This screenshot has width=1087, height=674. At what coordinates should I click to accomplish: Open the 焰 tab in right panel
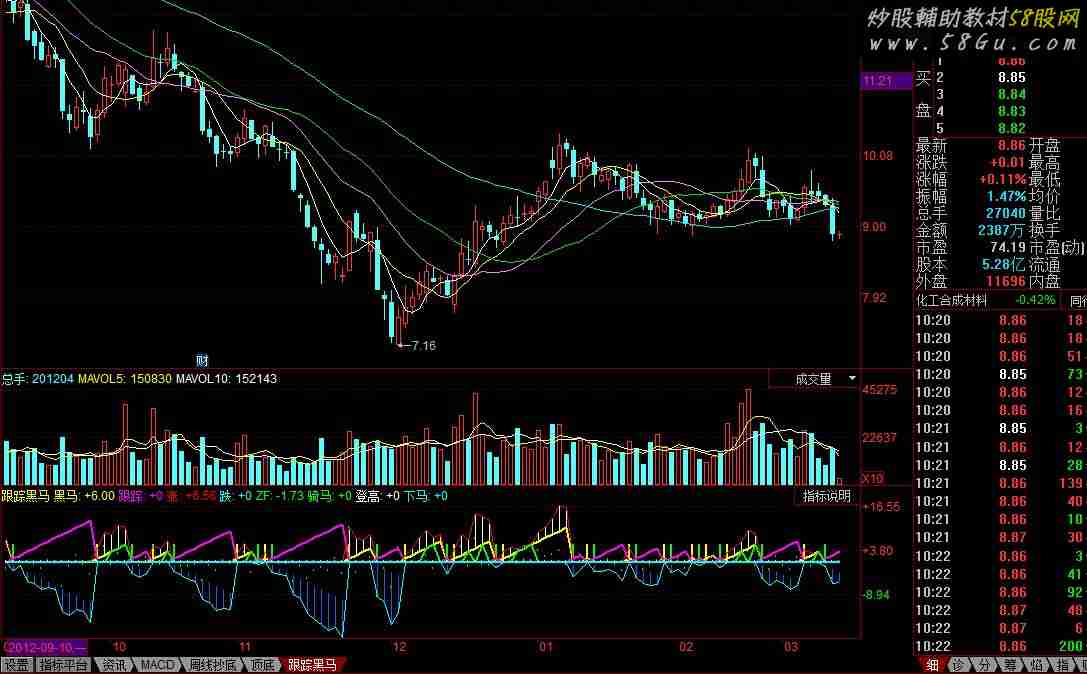1036,665
